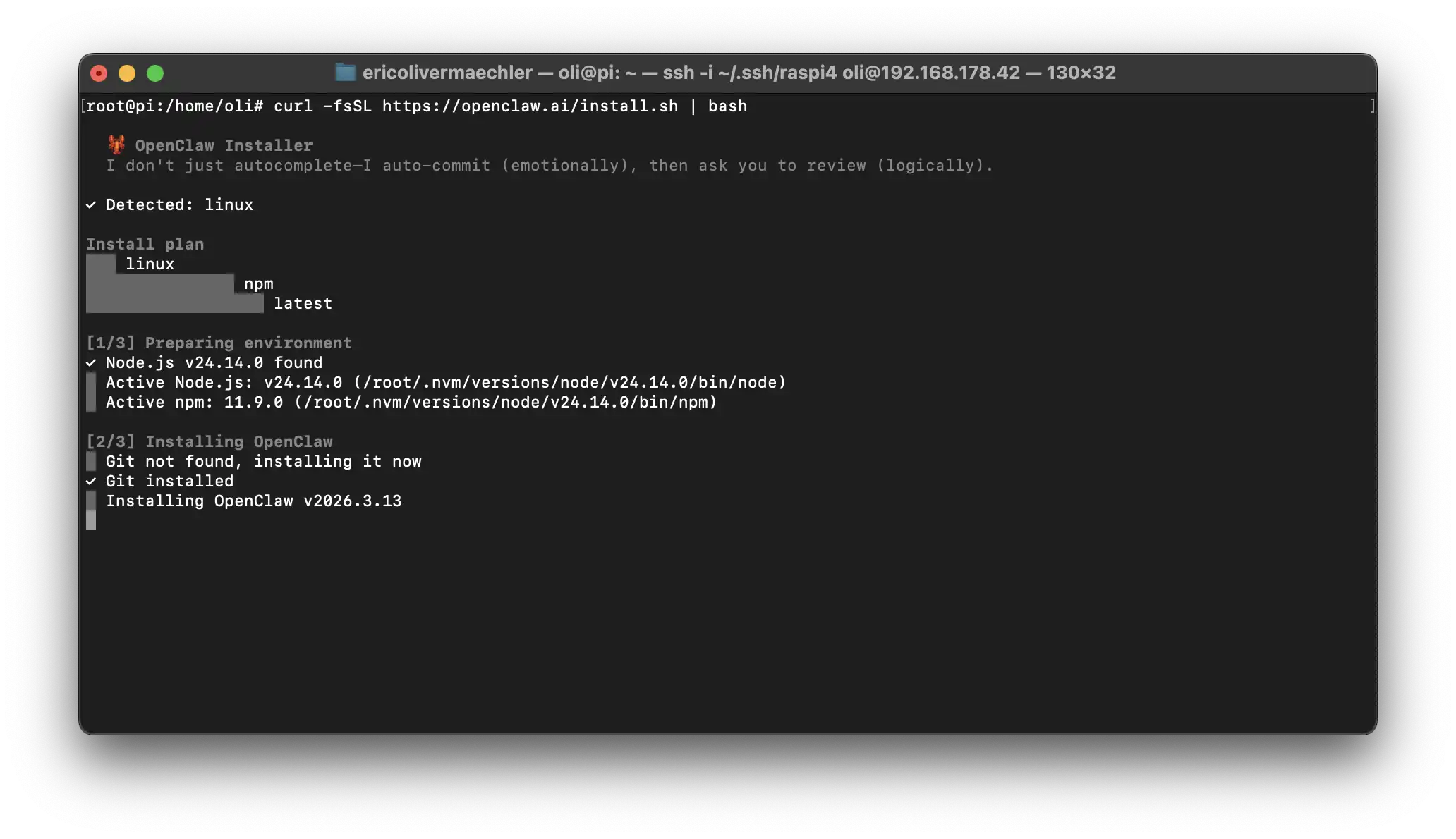Click the window title showing the ssh session
This screenshot has width=1456, height=839.
click(739, 73)
